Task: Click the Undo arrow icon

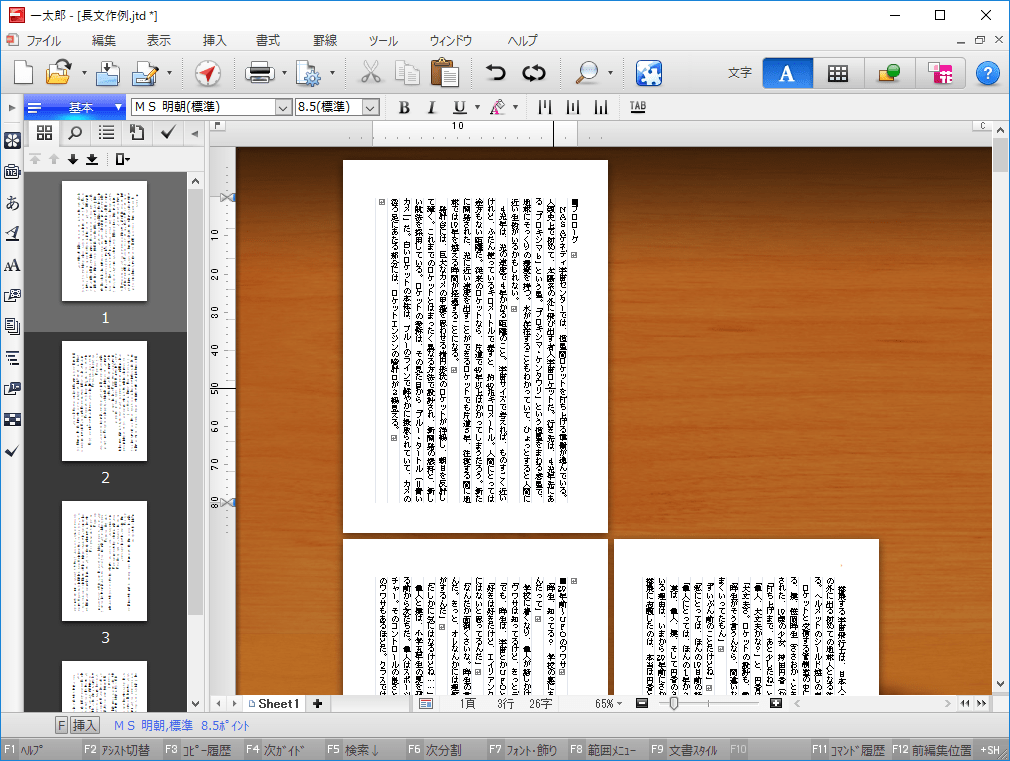Action: click(495, 73)
